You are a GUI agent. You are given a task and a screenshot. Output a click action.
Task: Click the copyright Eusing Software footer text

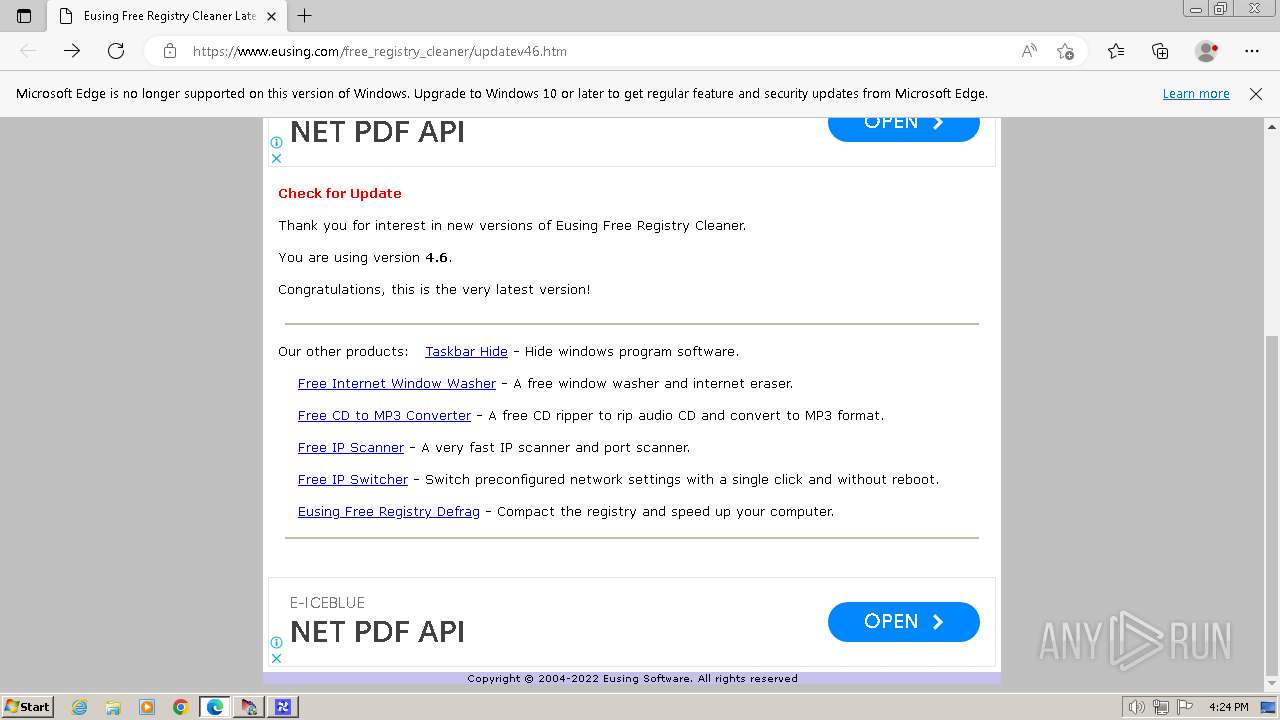click(x=632, y=678)
